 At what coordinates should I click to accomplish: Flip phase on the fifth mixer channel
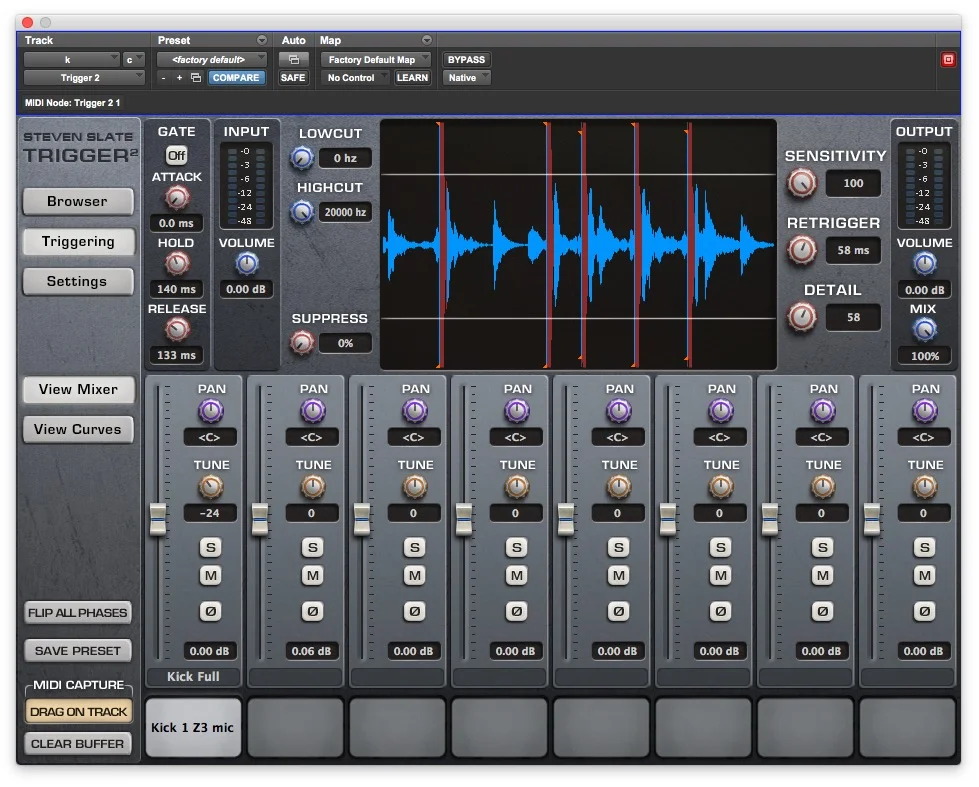619,611
